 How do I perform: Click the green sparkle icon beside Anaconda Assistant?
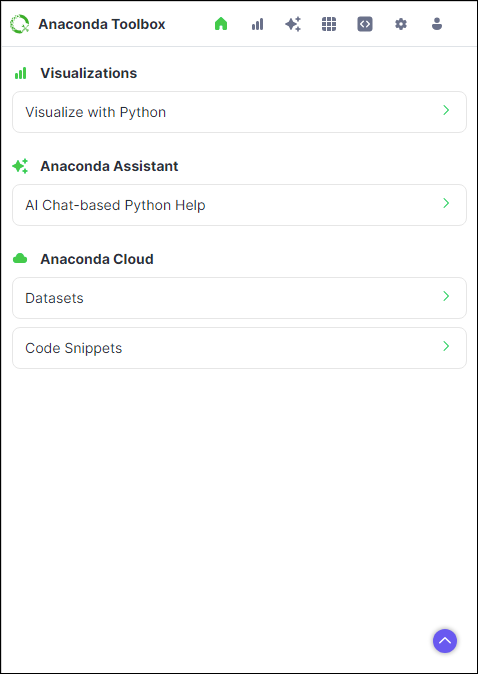tap(20, 166)
